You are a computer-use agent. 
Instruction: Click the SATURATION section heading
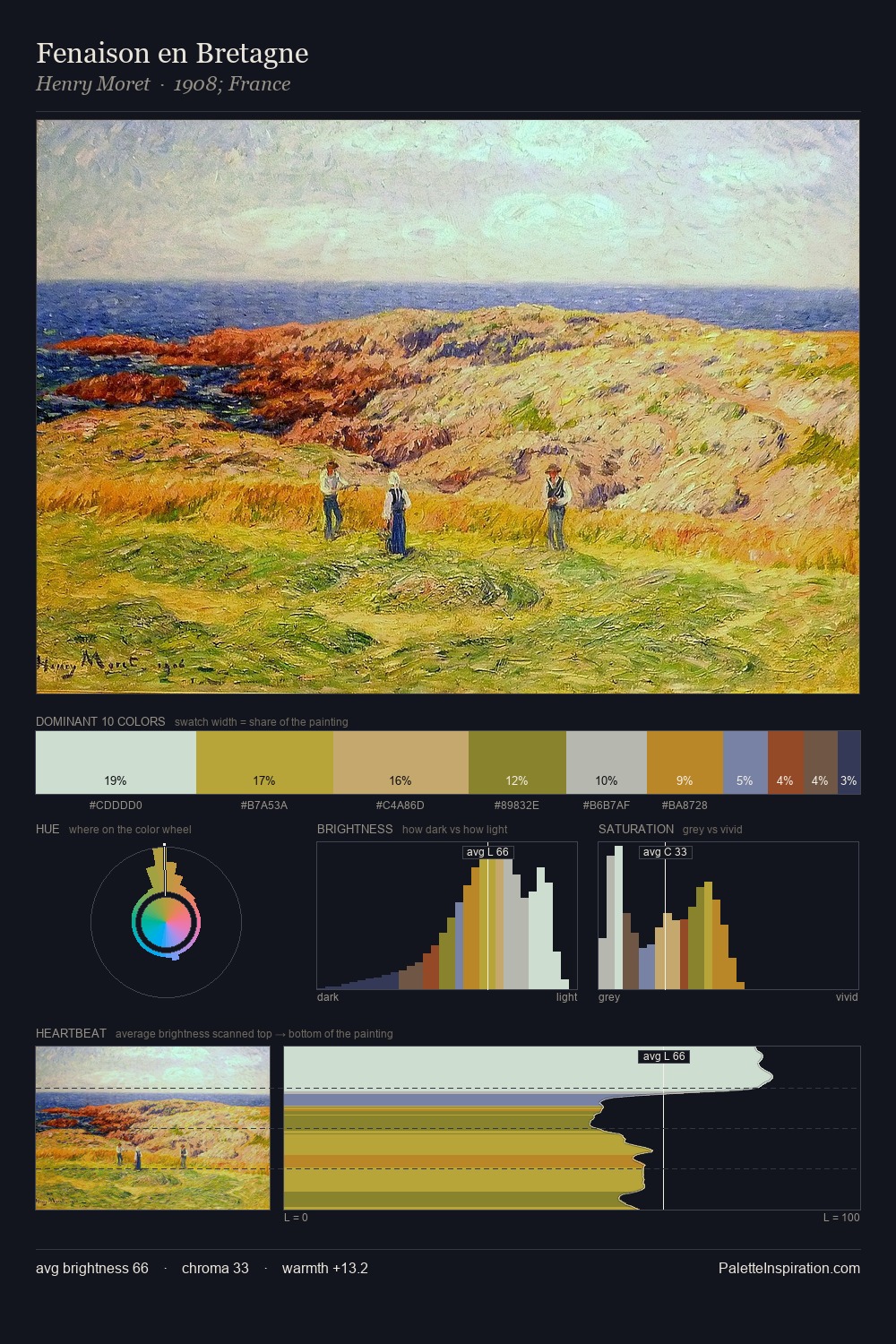point(636,829)
